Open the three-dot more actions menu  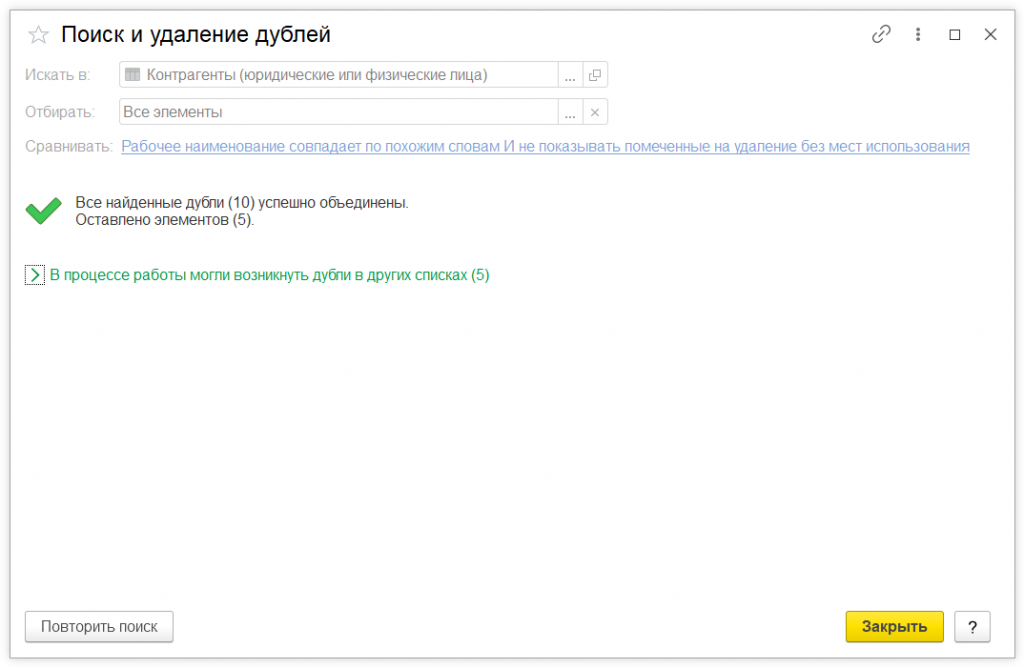918,34
